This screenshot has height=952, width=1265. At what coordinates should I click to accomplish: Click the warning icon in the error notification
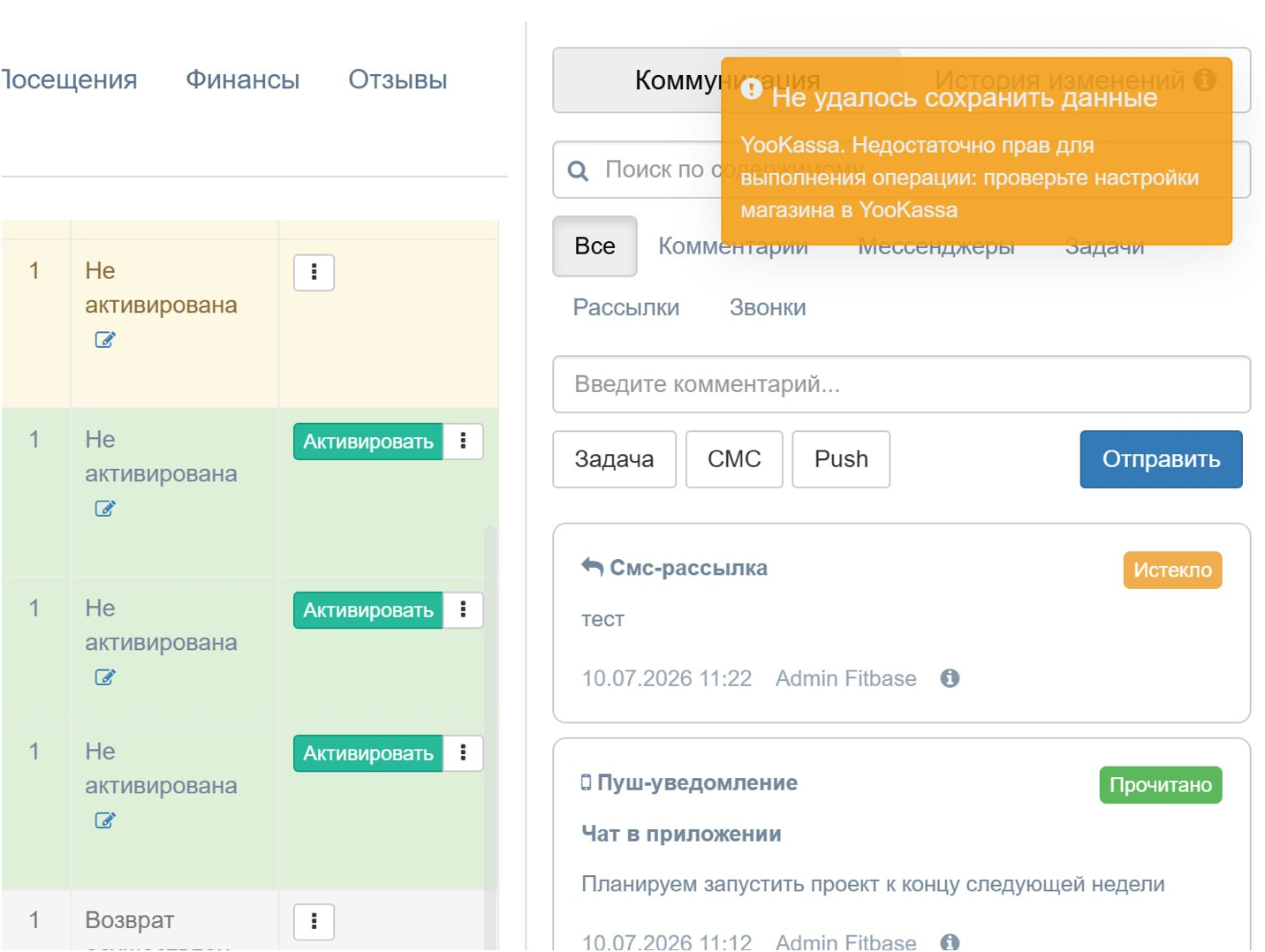751,89
